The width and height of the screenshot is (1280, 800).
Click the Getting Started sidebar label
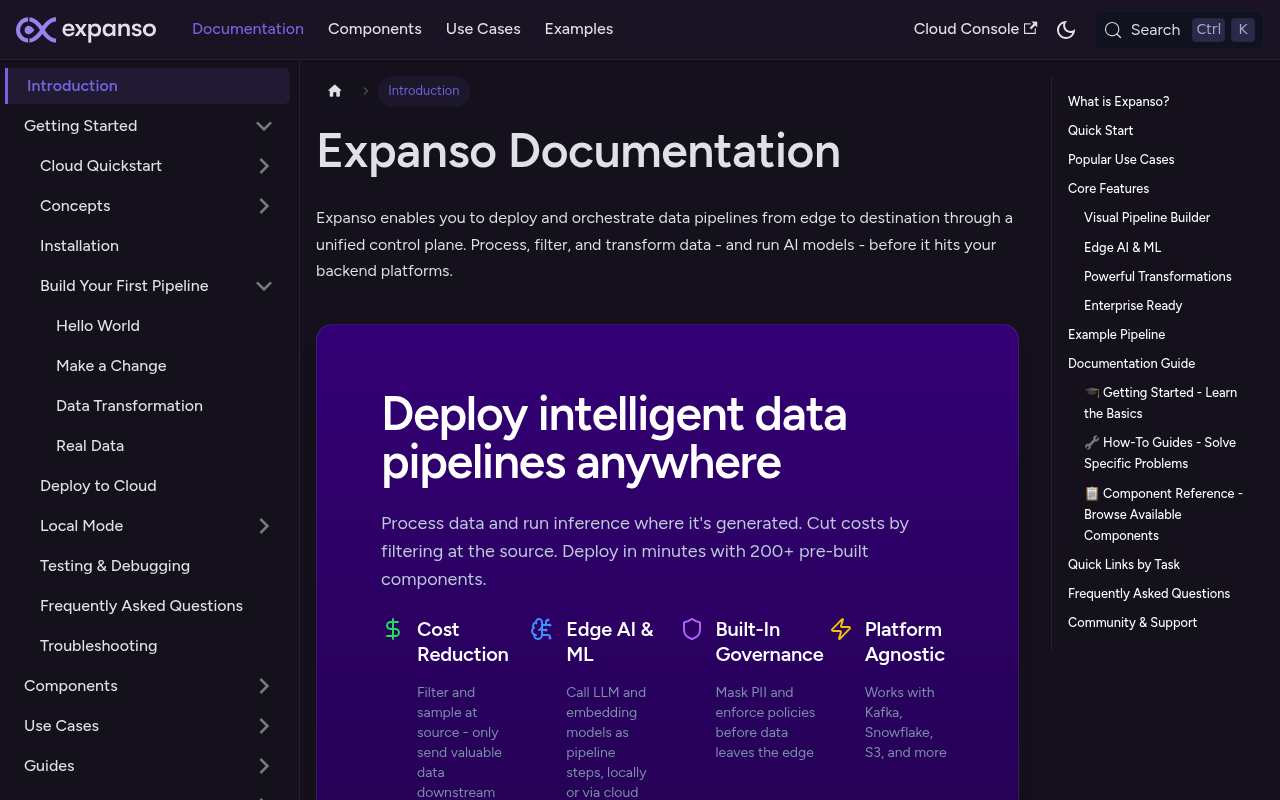(x=81, y=126)
